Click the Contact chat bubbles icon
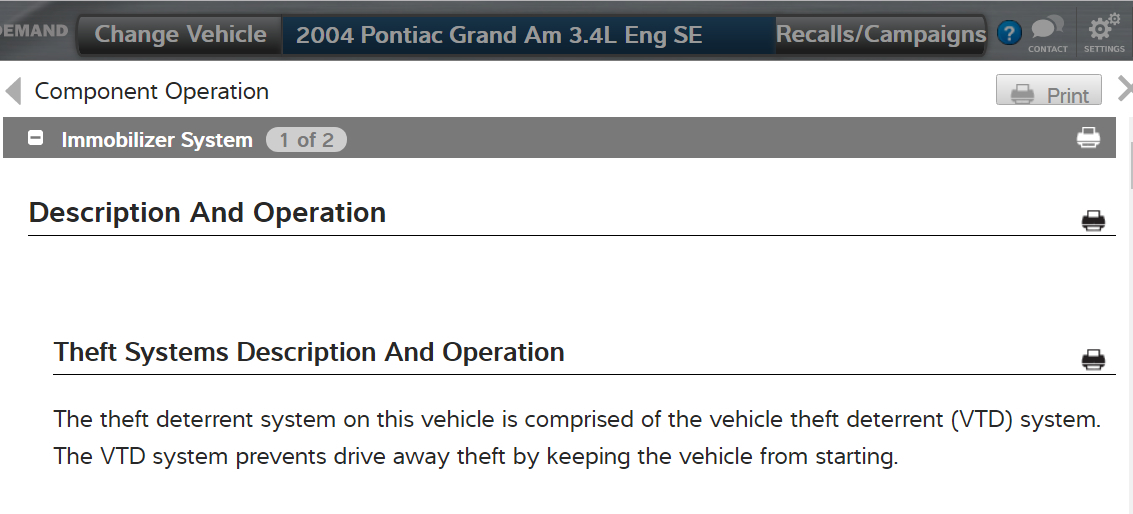This screenshot has width=1133, height=514. pos(1047,32)
